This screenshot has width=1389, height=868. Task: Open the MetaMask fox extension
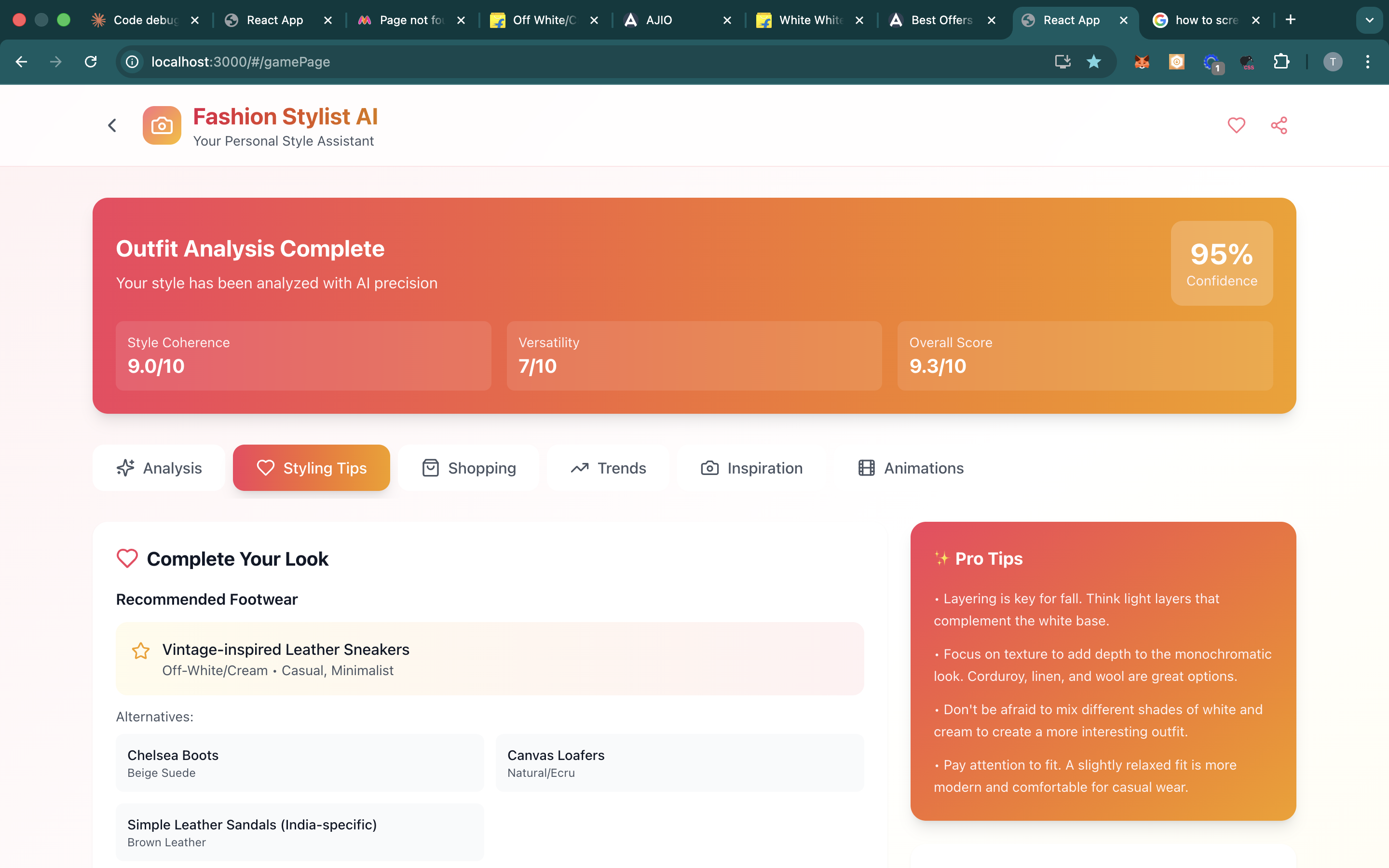[1142, 61]
